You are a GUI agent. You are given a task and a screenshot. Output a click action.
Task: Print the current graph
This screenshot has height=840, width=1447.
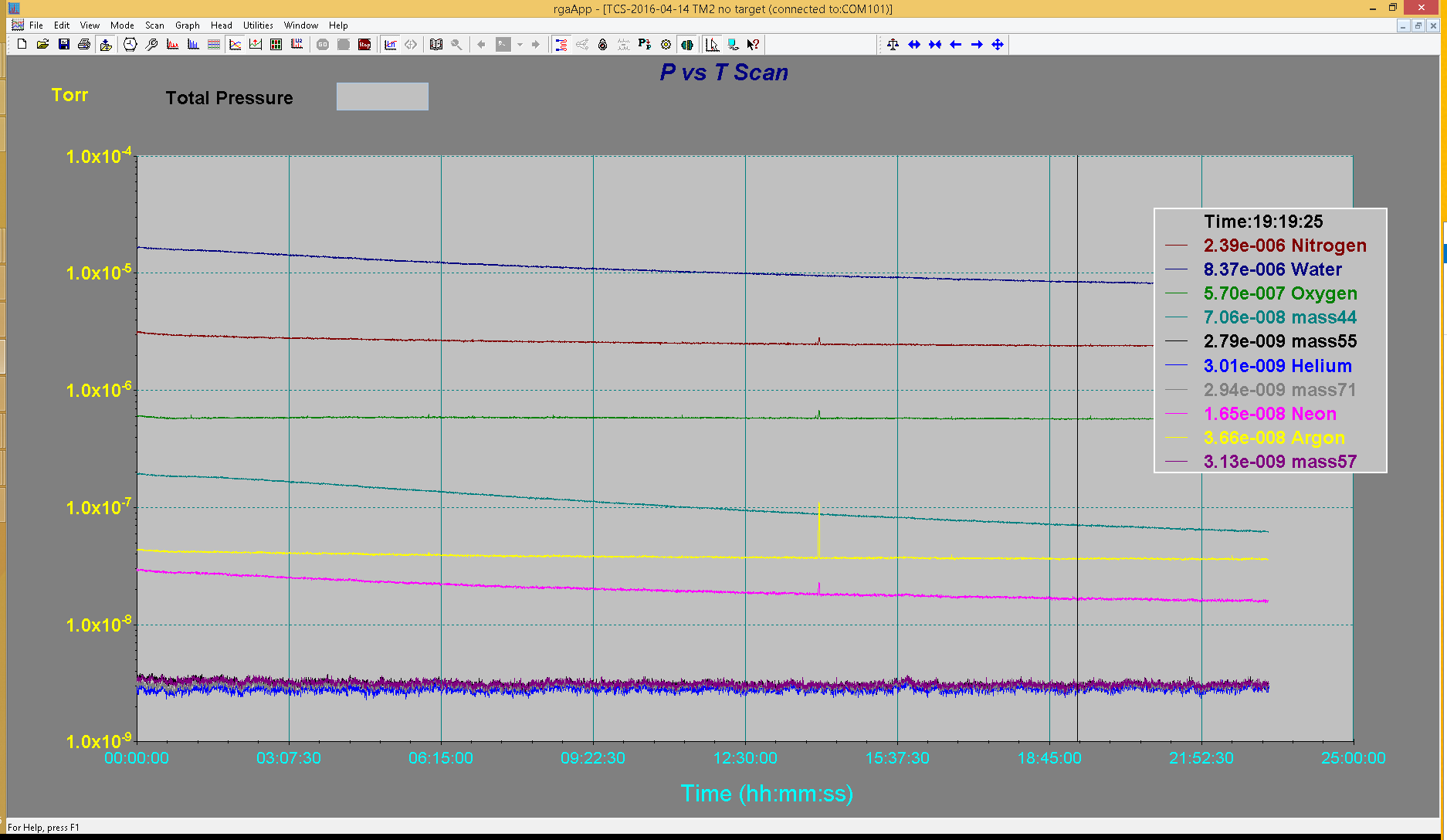coord(84,45)
